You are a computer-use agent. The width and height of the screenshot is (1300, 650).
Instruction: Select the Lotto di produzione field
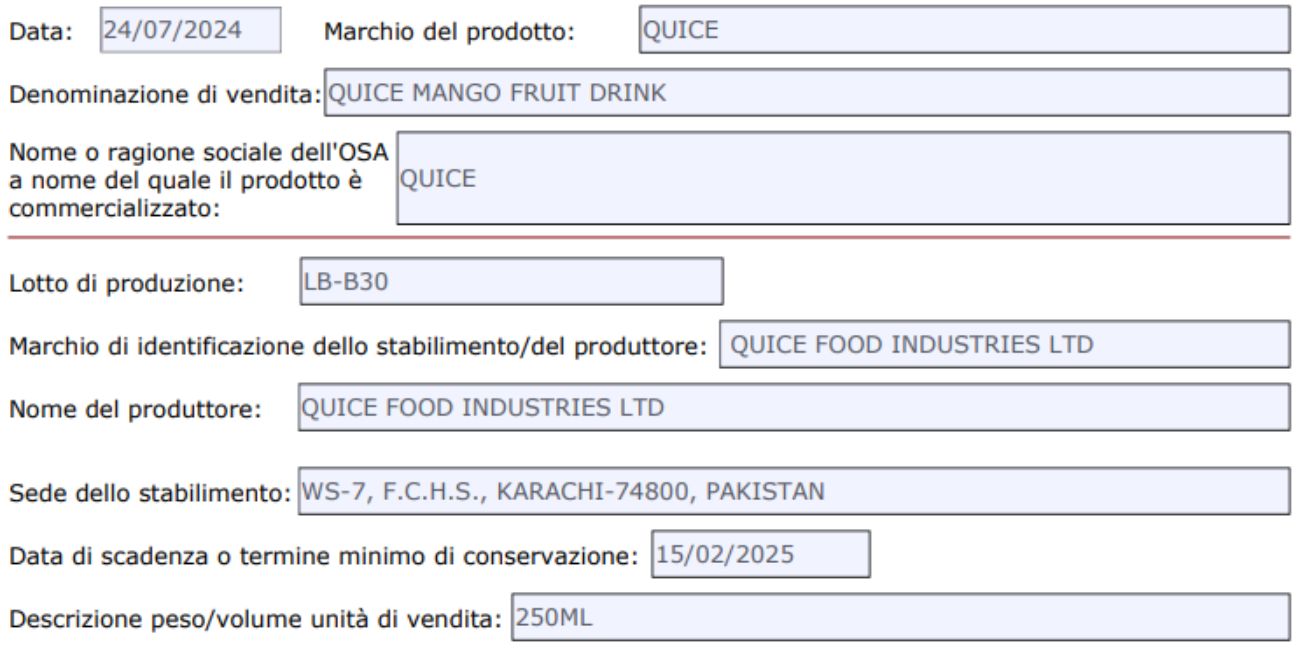click(510, 282)
